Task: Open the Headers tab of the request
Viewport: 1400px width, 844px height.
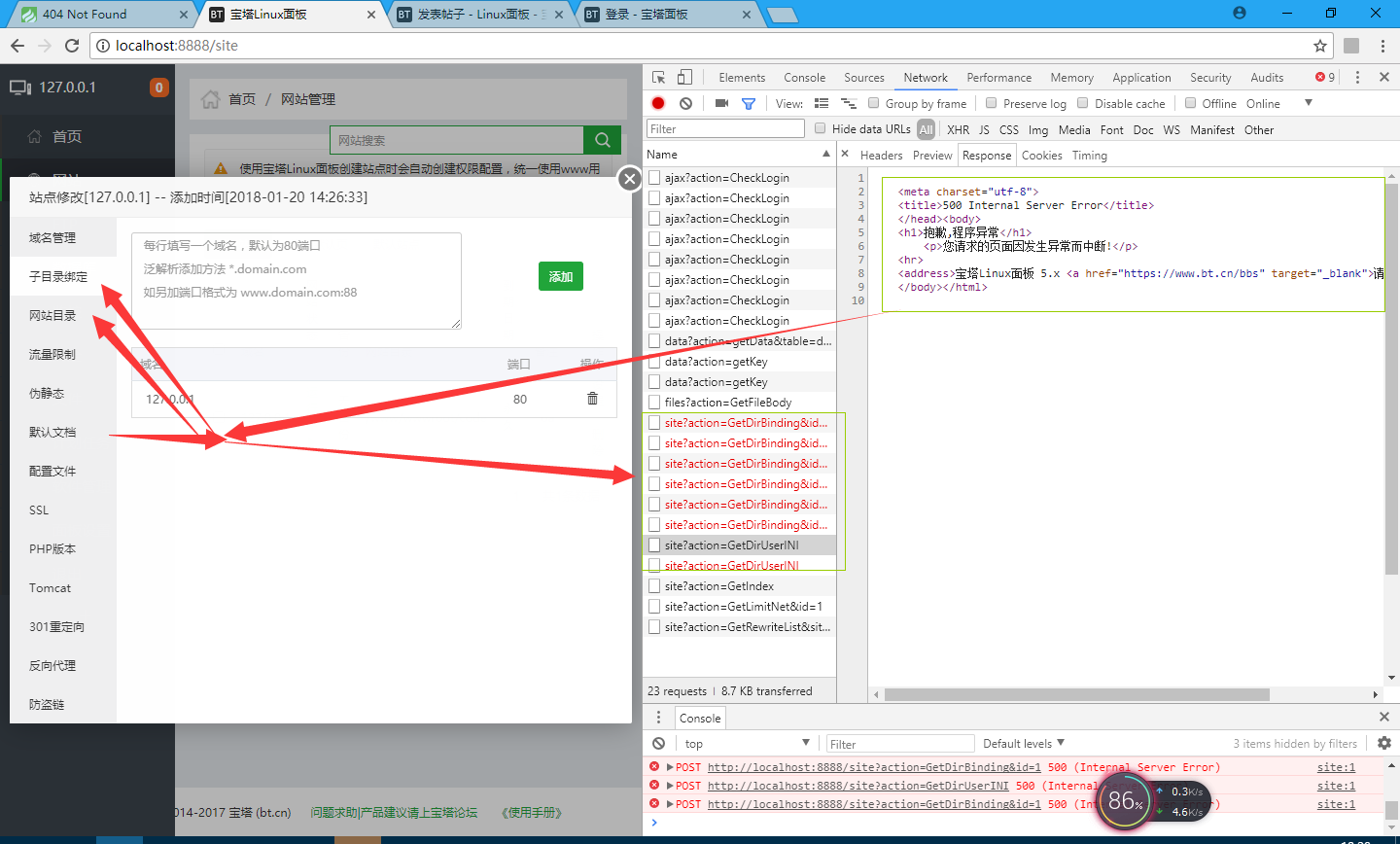Action: click(x=881, y=156)
